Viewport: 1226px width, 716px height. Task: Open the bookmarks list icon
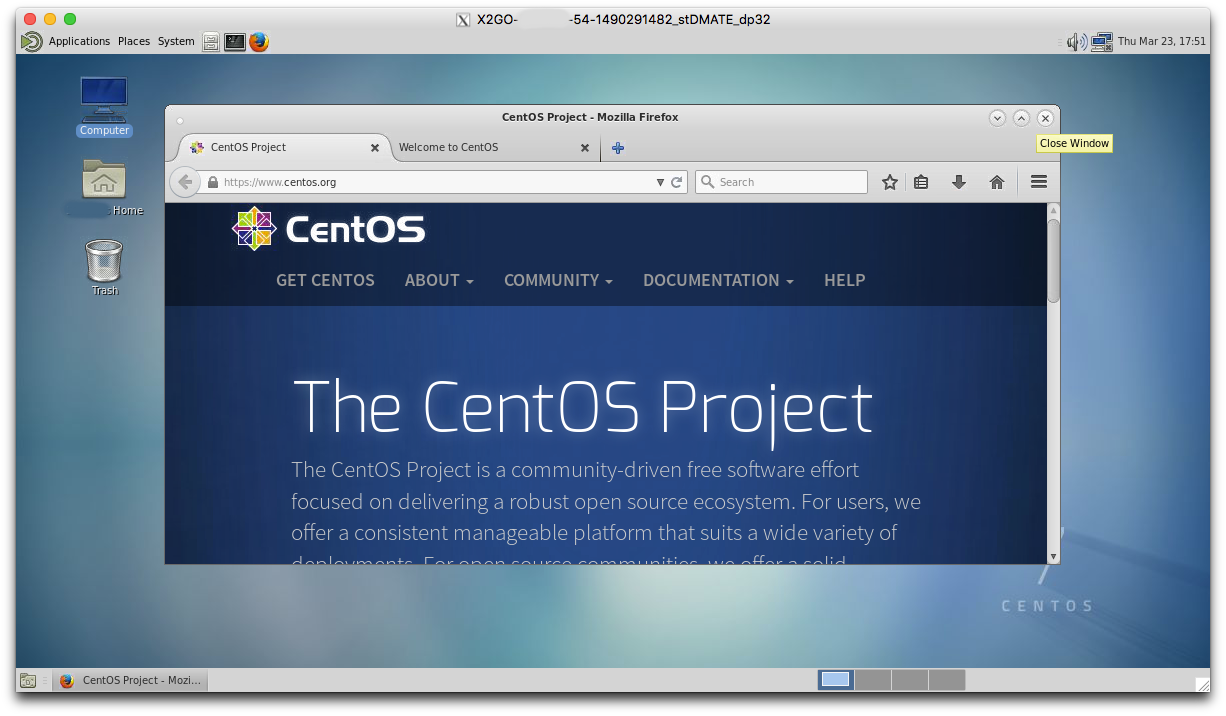pos(921,182)
